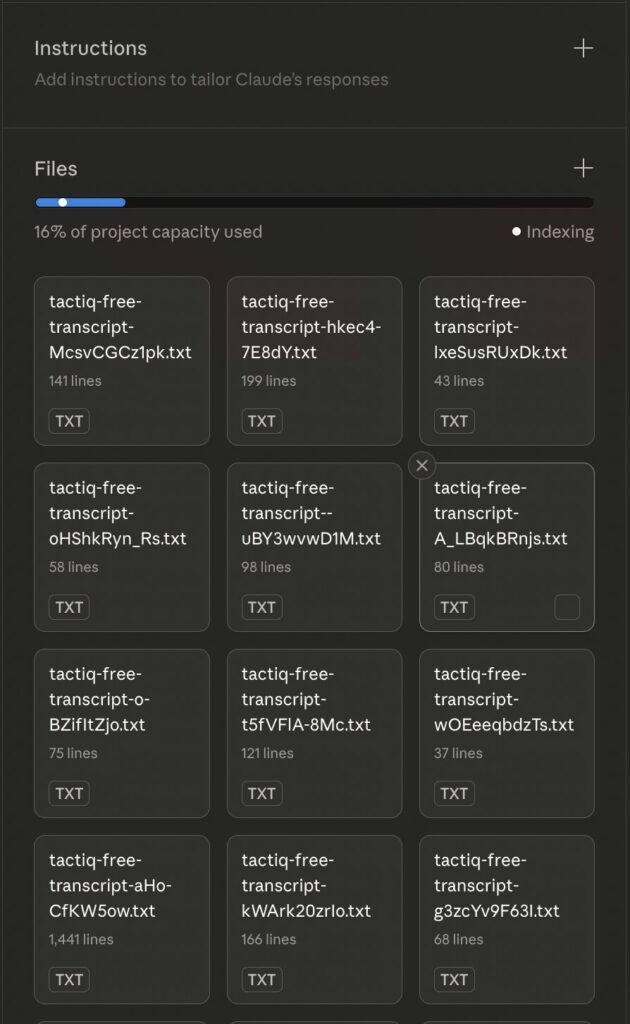Image resolution: width=630 pixels, height=1024 pixels.
Task: Click the plus icon to add Files
Action: pyautogui.click(x=583, y=168)
